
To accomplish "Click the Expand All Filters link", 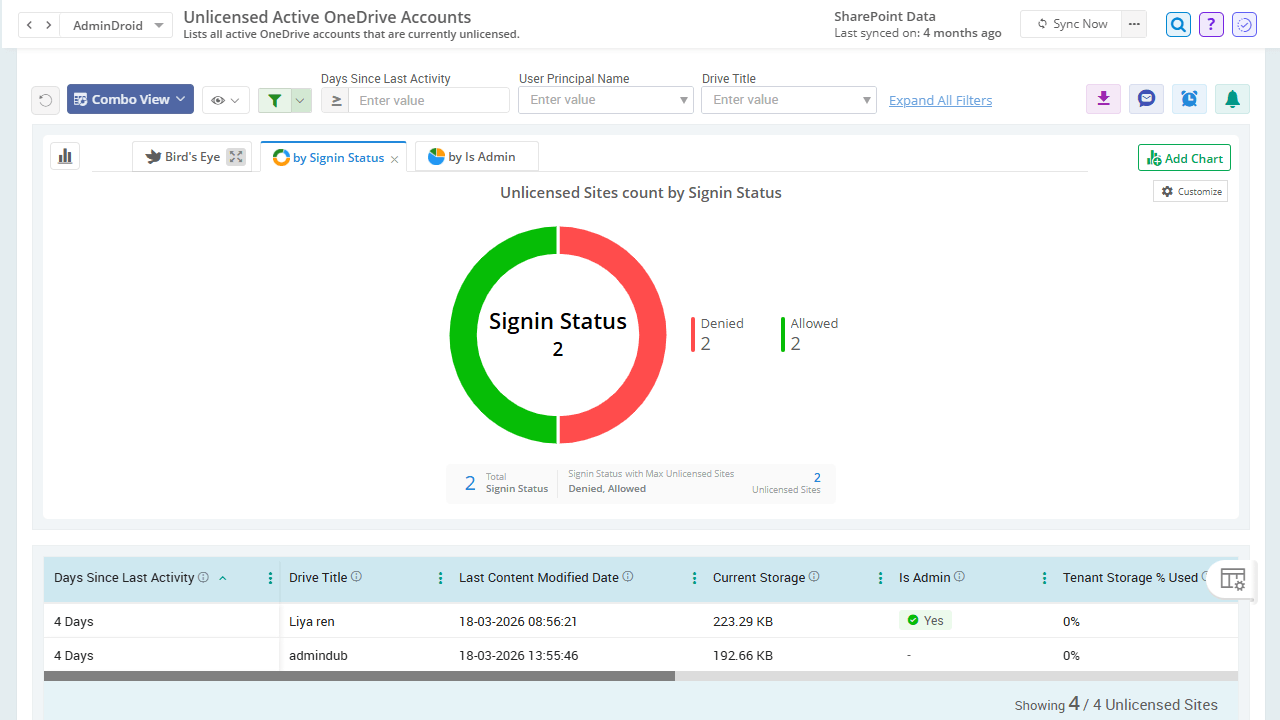I will (x=940, y=100).
